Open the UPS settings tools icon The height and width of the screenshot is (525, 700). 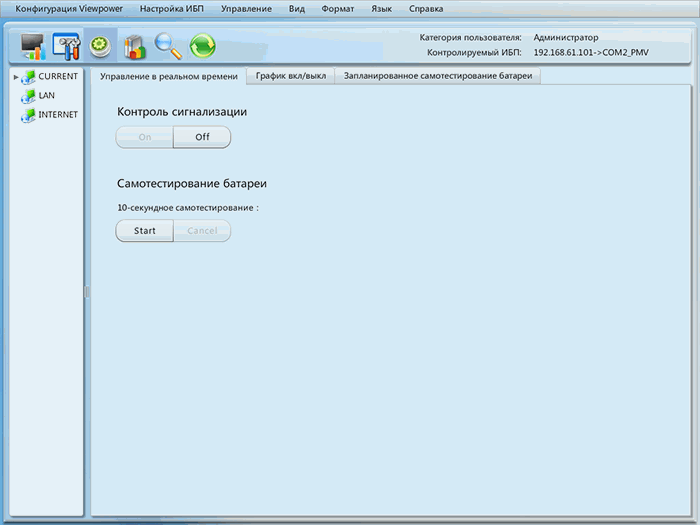67,46
